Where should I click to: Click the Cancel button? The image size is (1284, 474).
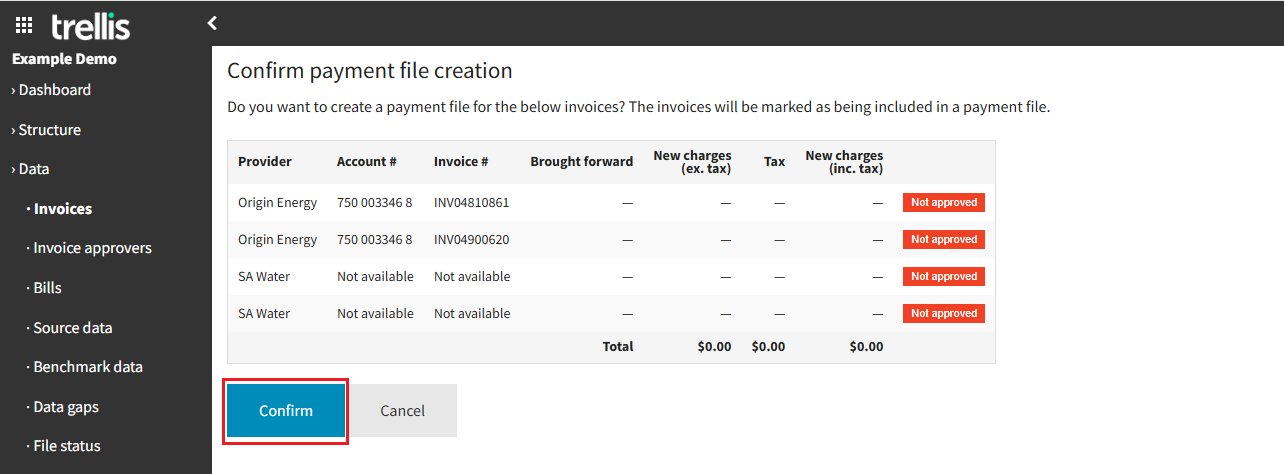pyautogui.click(x=402, y=410)
